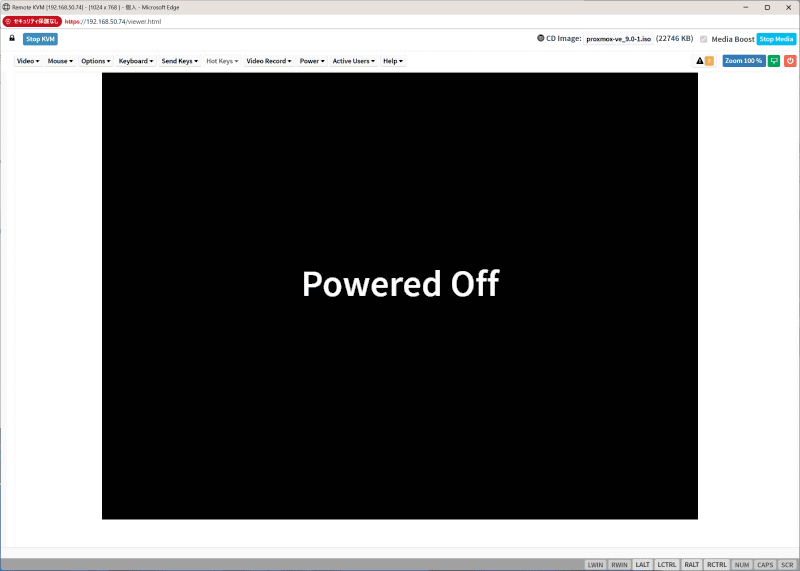800x571 pixels.
Task: Toggle the Media Boost checkbox
Action: point(704,39)
